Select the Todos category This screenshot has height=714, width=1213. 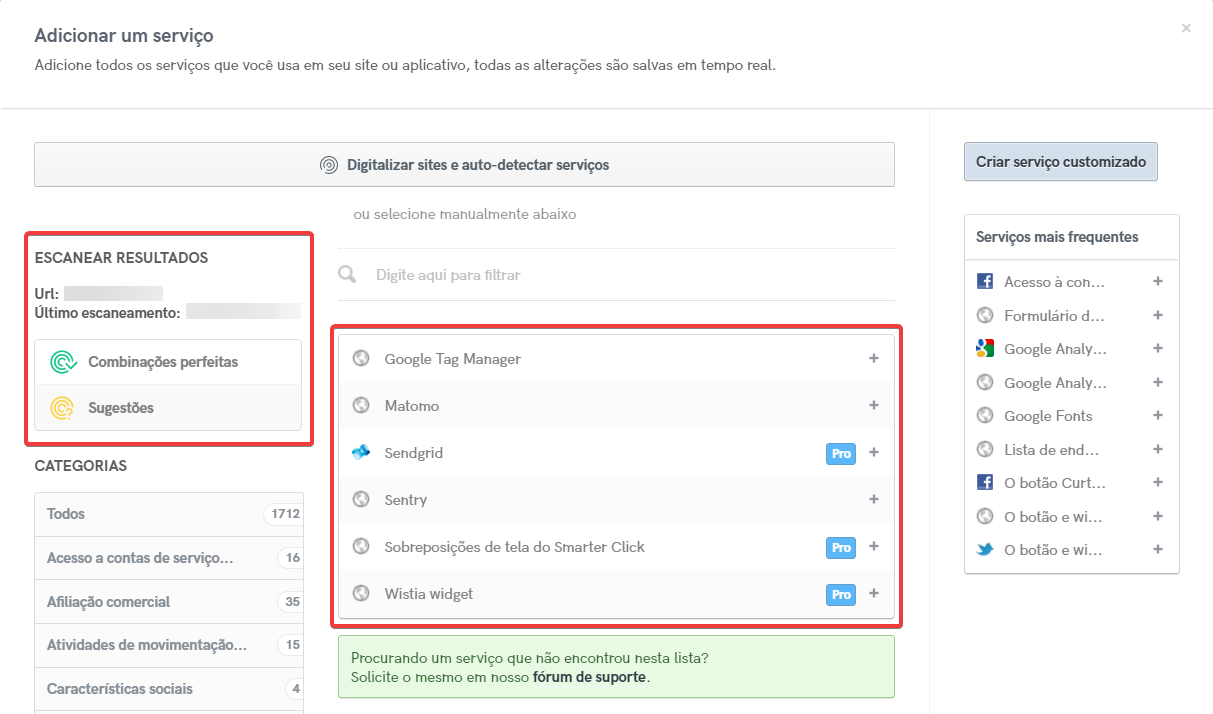66,514
